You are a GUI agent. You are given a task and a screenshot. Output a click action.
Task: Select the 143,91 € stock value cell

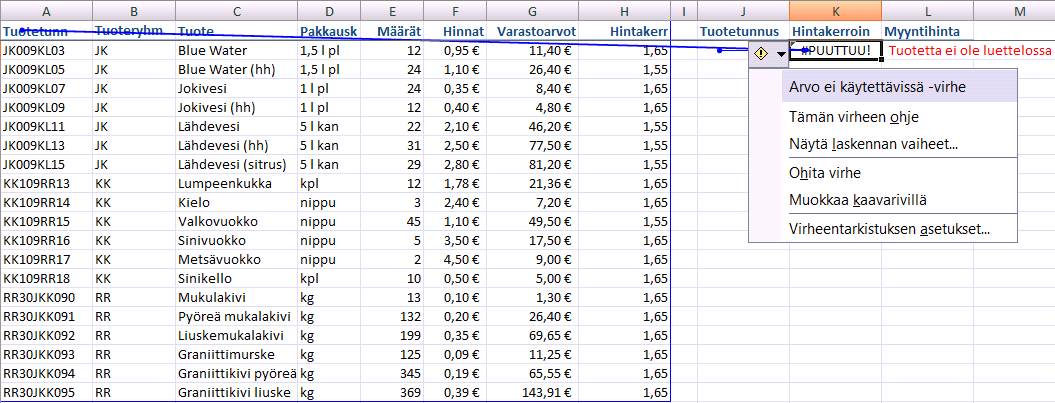pos(534,392)
